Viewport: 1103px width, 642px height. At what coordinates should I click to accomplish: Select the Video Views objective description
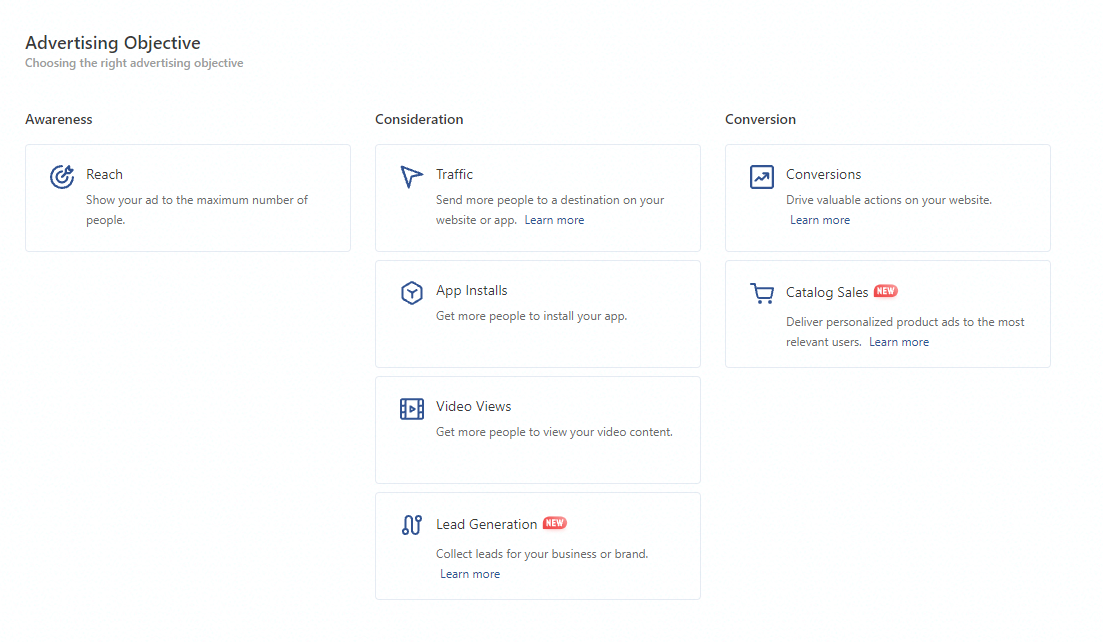tap(554, 432)
